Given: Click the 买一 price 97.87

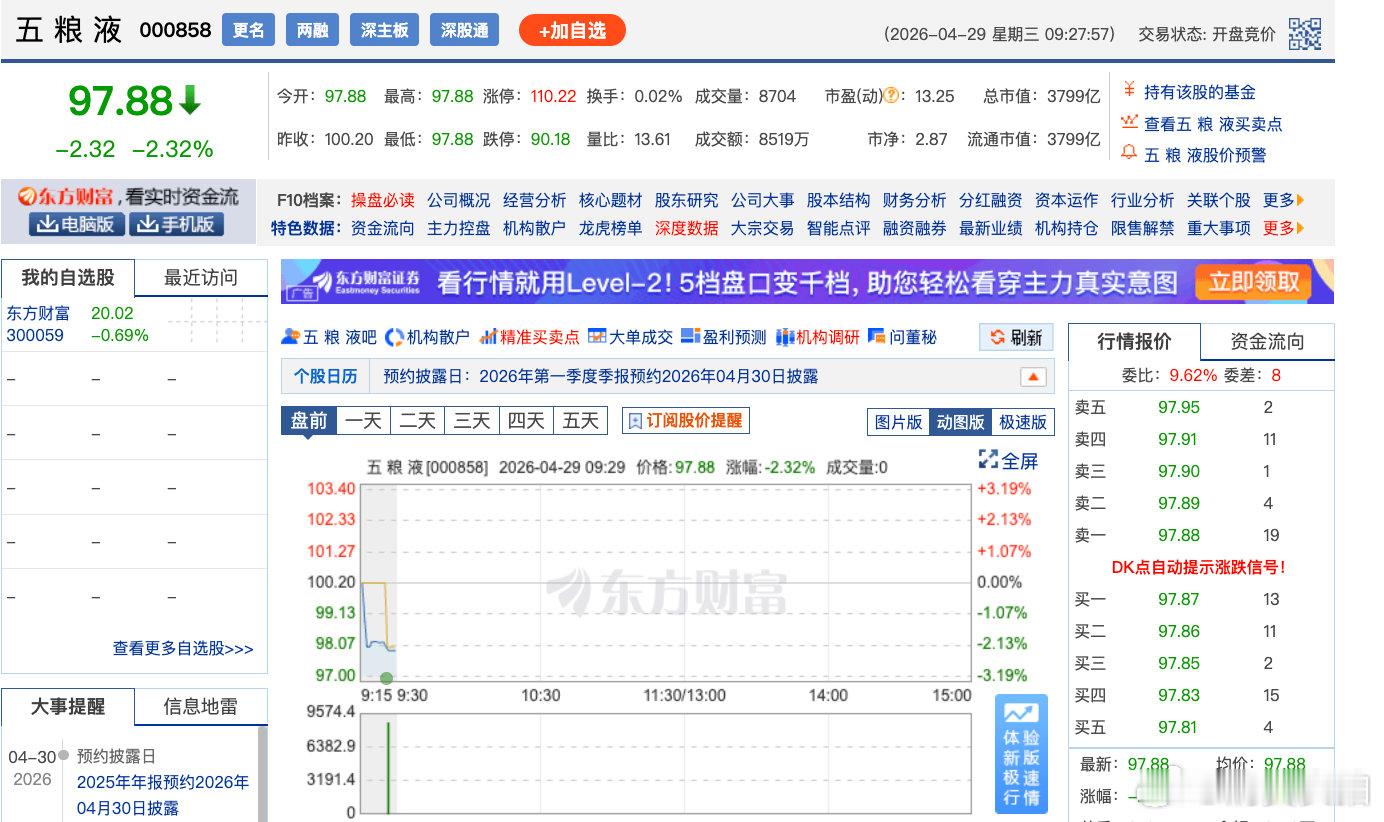Looking at the screenshot, I should [1179, 599].
